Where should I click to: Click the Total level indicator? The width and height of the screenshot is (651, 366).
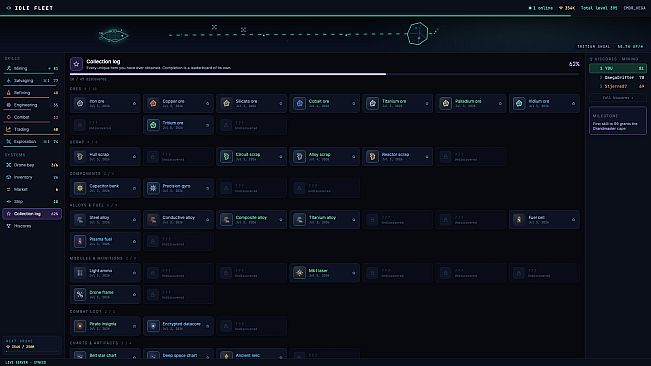pos(599,8)
